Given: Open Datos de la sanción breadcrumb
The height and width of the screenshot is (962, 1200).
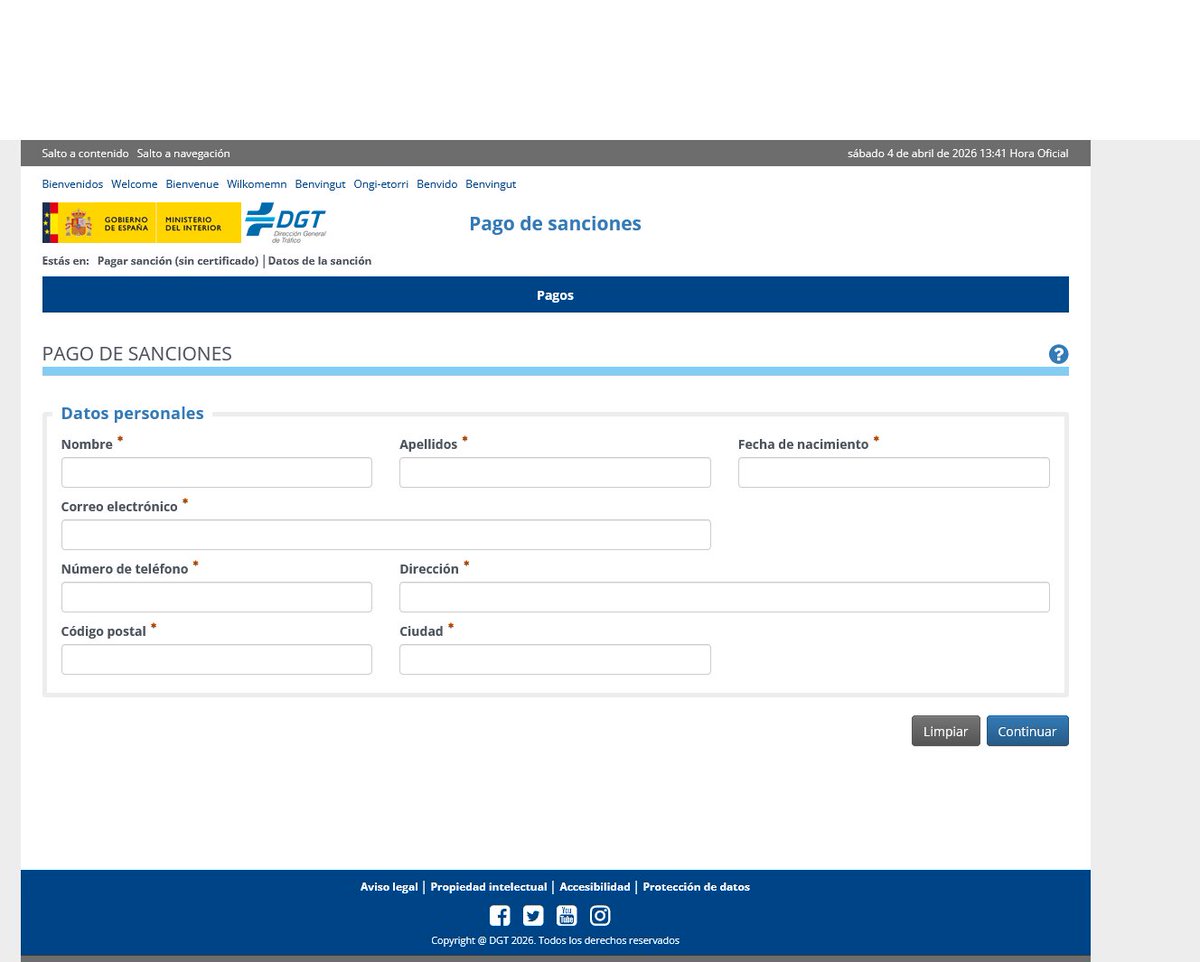Looking at the screenshot, I should (x=320, y=261).
